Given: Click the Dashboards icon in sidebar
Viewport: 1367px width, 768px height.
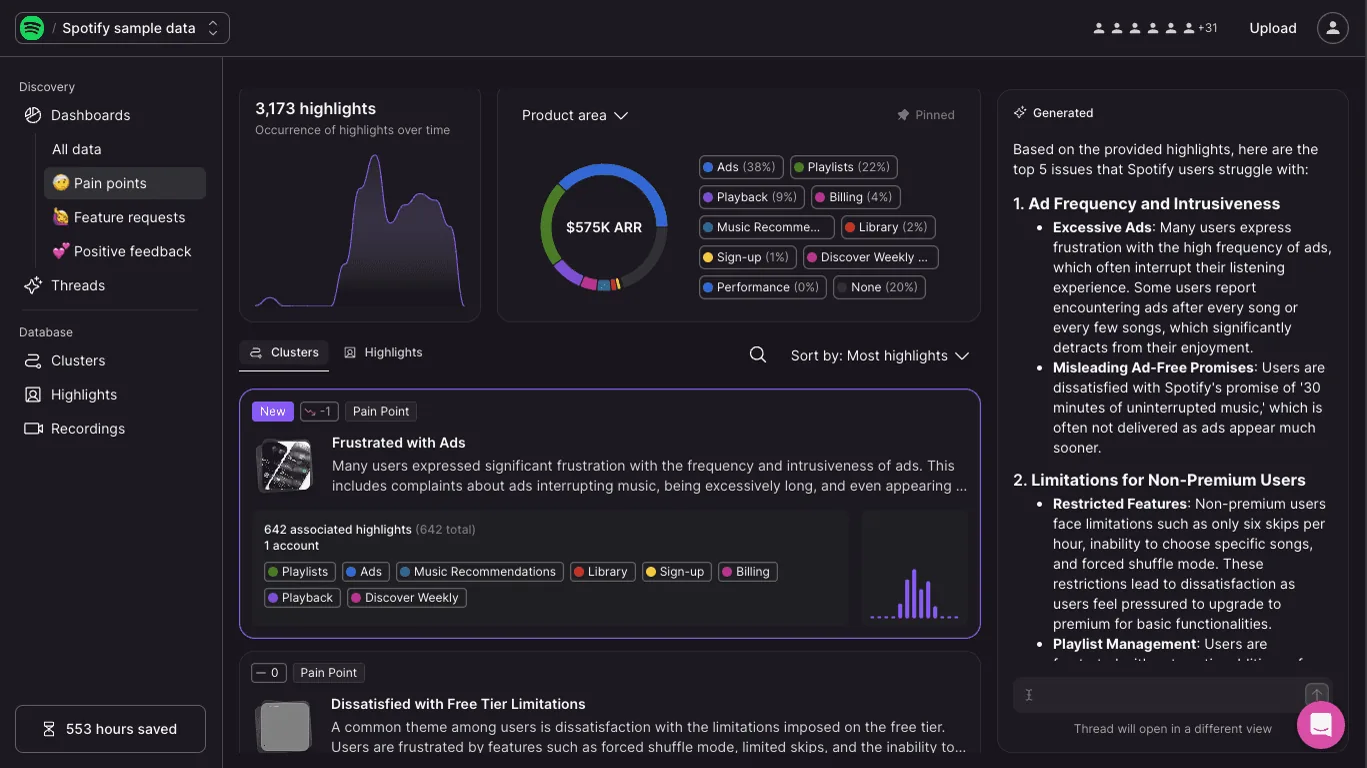Looking at the screenshot, I should coord(33,115).
